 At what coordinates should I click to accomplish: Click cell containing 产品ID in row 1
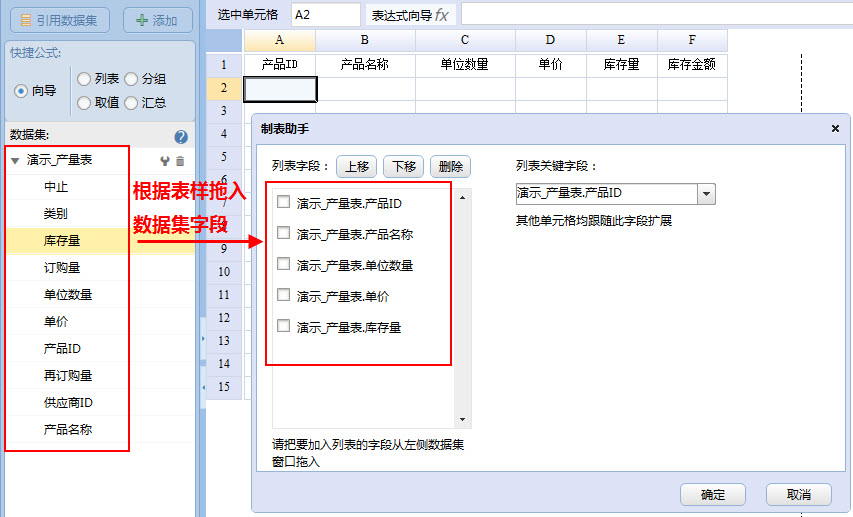click(x=280, y=65)
